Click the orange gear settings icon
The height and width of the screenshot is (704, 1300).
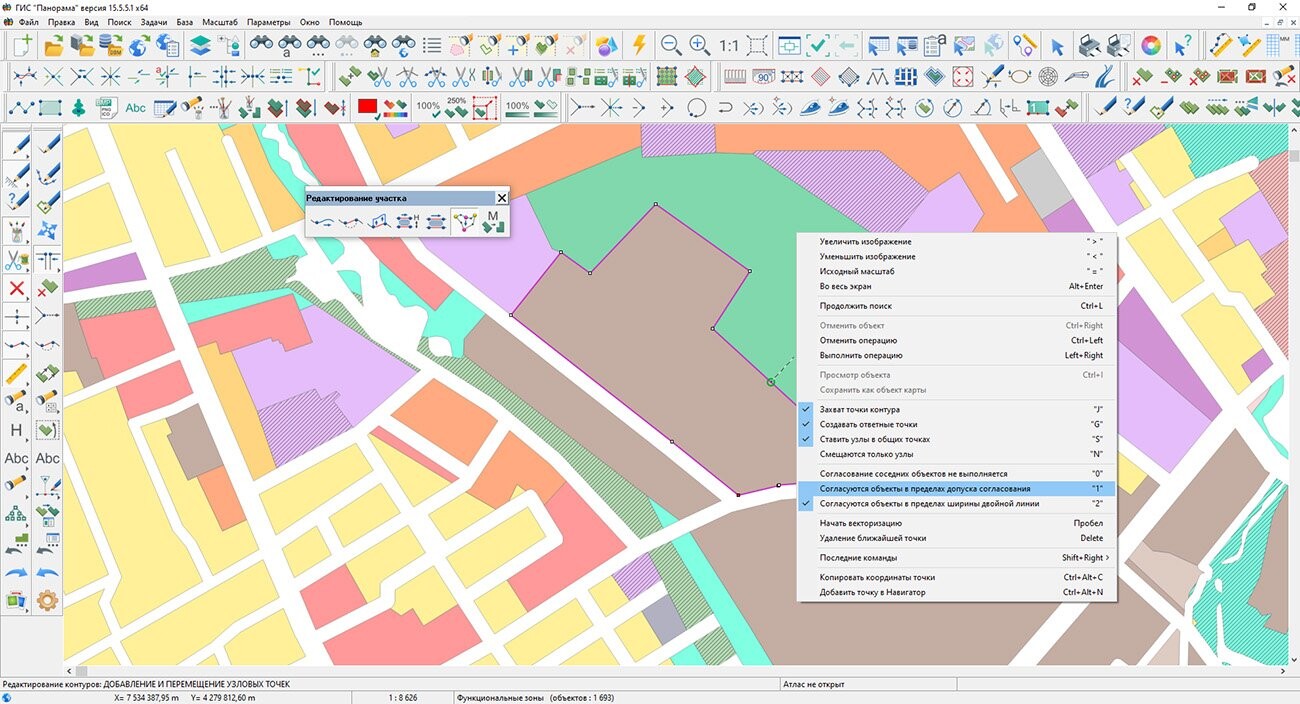click(47, 601)
